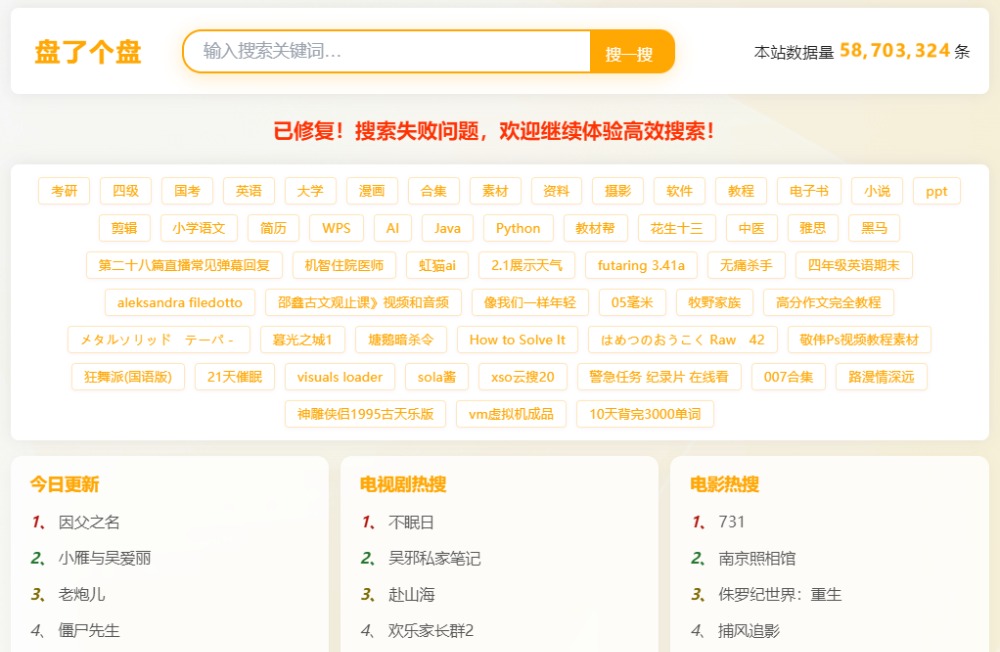This screenshot has height=652, width=1000.
Task: Choose the Python tag
Action: click(x=518, y=228)
